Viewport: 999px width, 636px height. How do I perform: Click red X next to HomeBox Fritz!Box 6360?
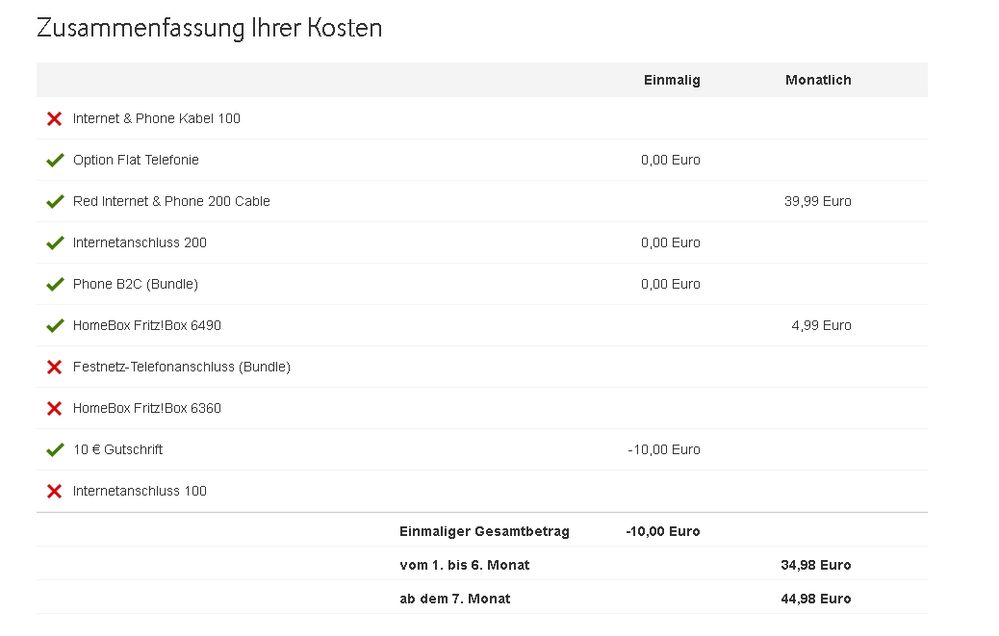pos(55,409)
